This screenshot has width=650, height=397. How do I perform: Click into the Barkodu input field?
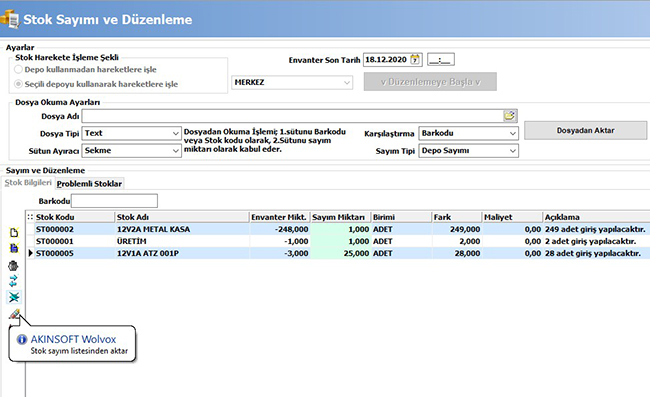tap(114, 201)
